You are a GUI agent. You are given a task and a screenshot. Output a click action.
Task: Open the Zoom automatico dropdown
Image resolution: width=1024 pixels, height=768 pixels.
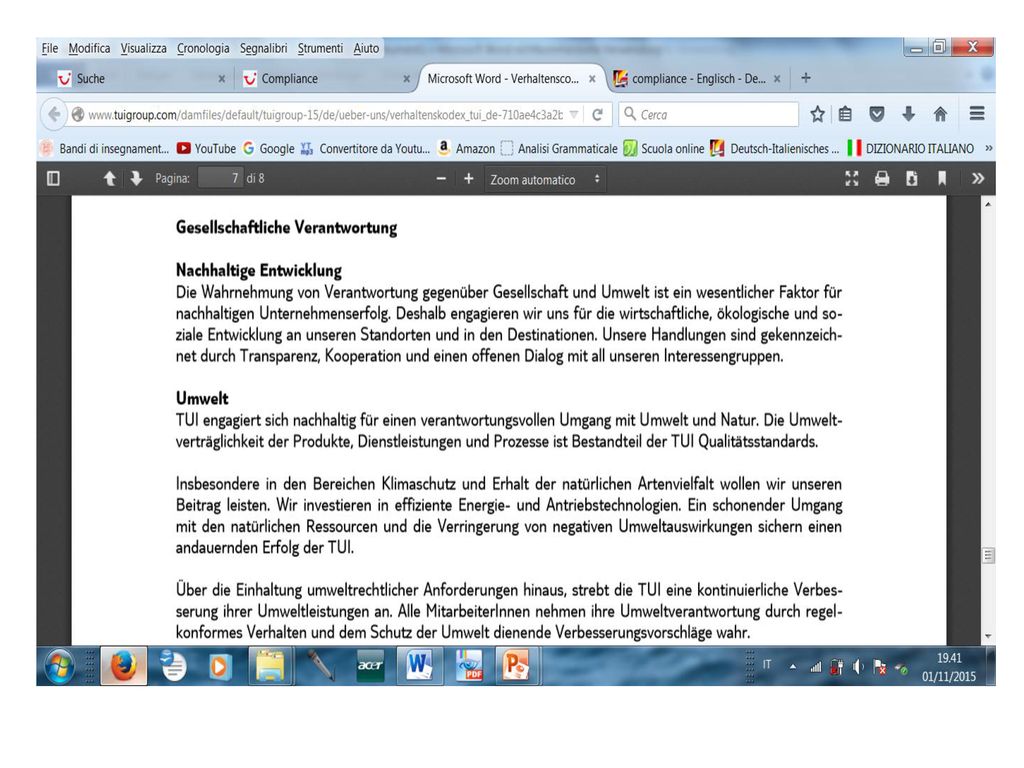click(545, 180)
